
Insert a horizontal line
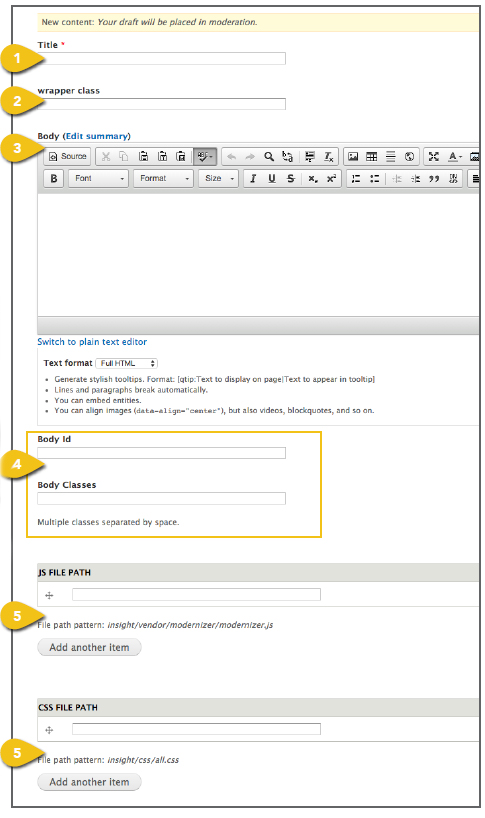pos(391,157)
